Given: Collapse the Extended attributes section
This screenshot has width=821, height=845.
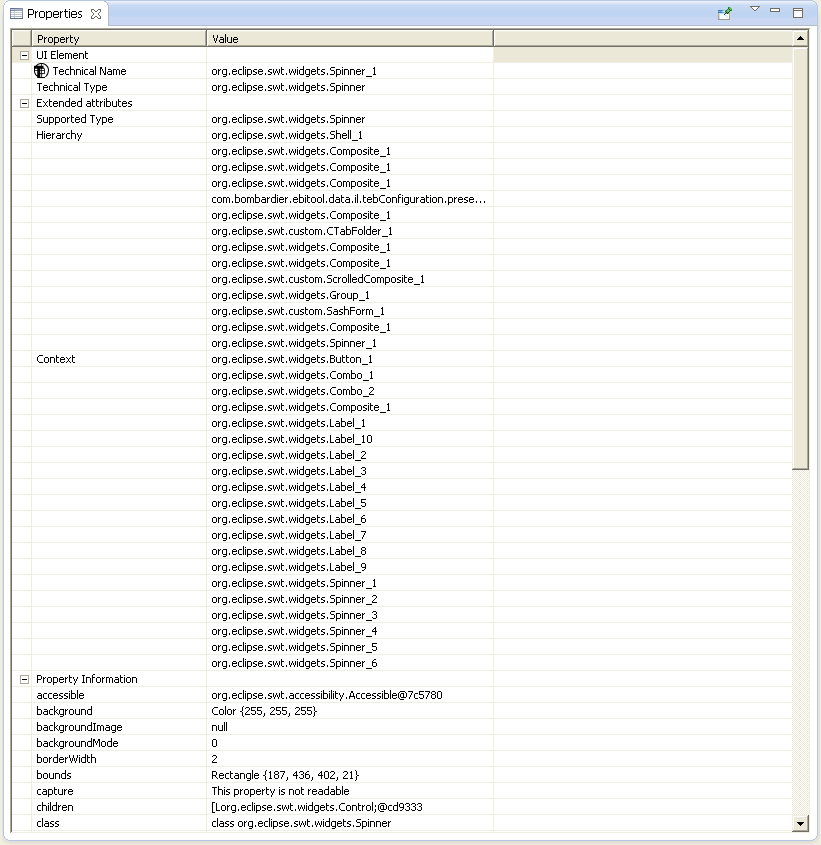Looking at the screenshot, I should (x=24, y=103).
